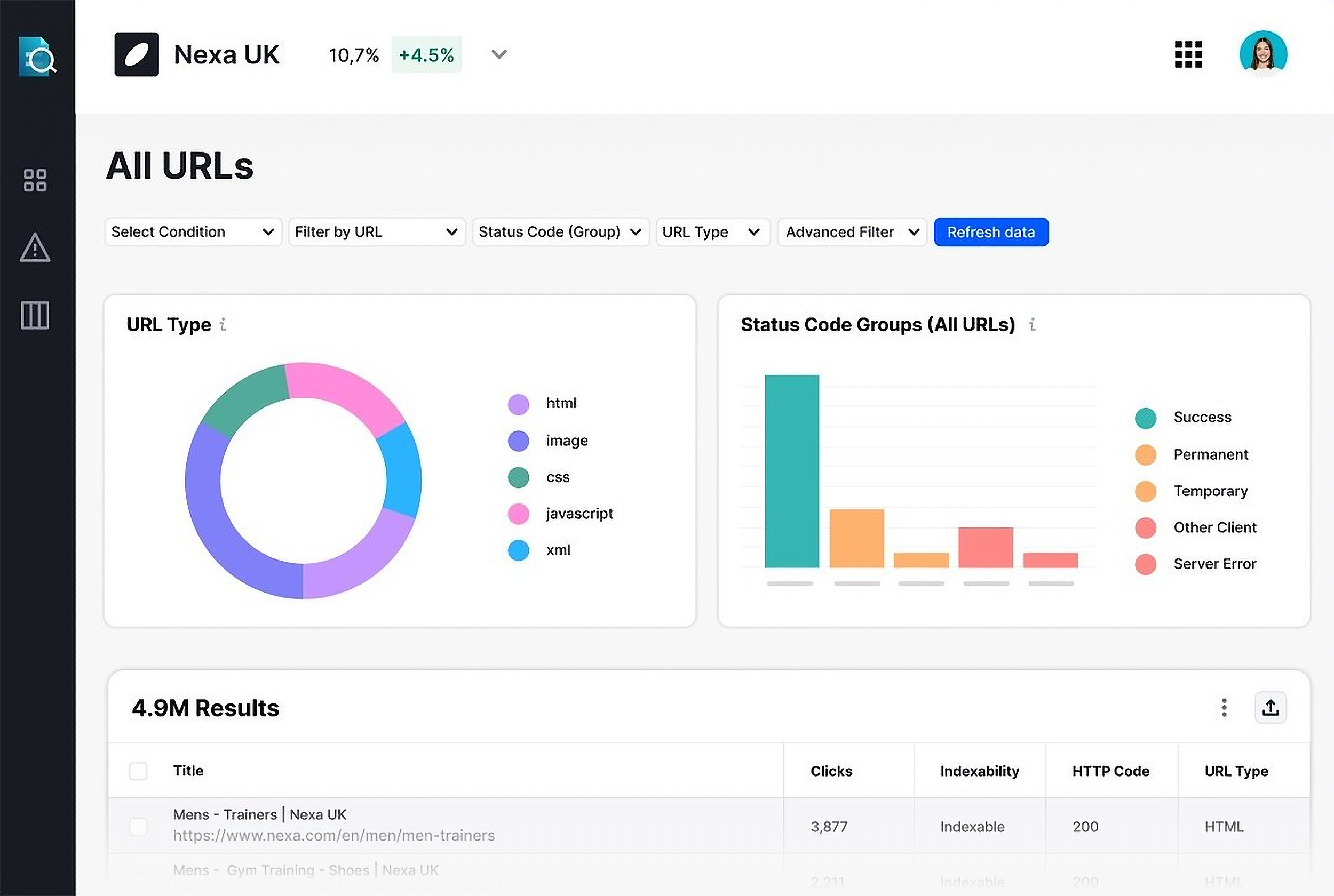The image size is (1334, 896).
Task: Click the 4.9M Results heading
Action: 205,708
